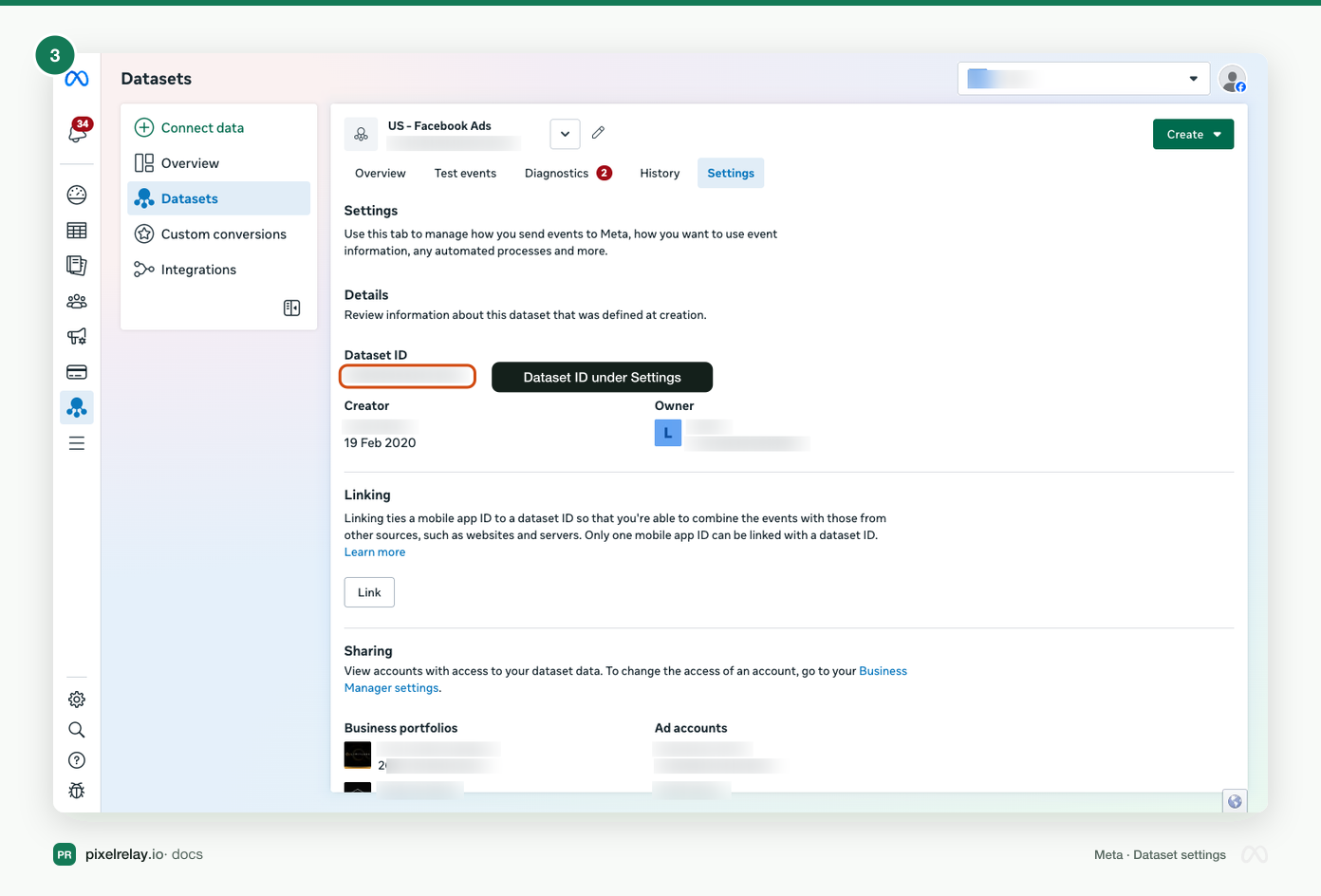Open the megaphone ads icon
Screen dimensions: 1321x896
coord(77,336)
